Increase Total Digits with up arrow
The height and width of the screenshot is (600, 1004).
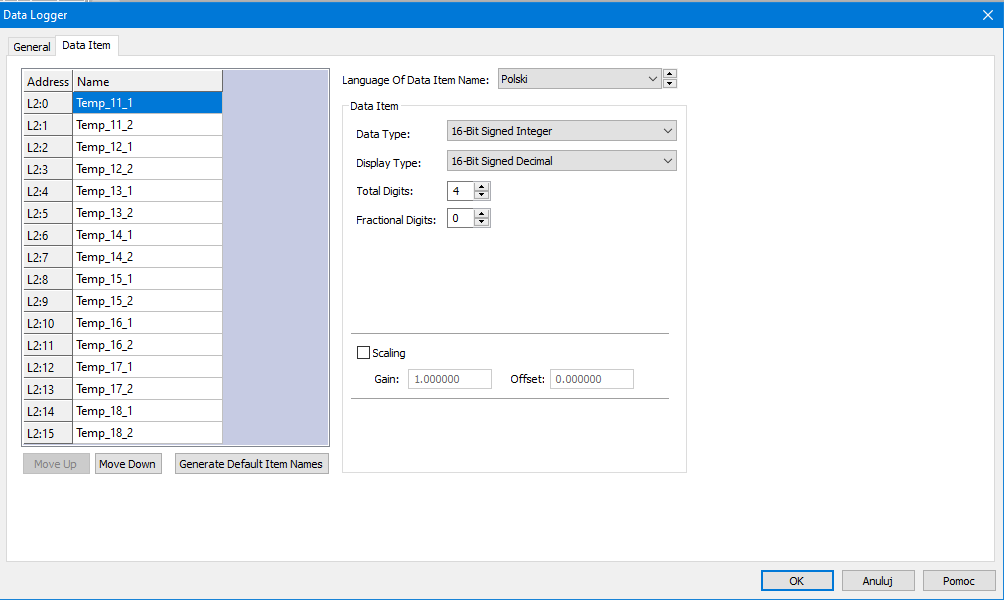(482, 186)
